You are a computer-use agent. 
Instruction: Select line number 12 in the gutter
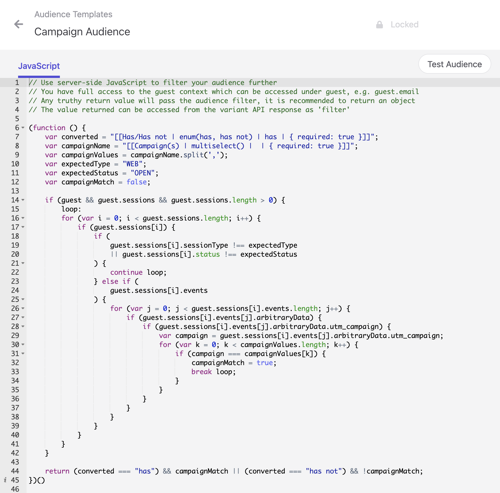pyautogui.click(x=15, y=182)
